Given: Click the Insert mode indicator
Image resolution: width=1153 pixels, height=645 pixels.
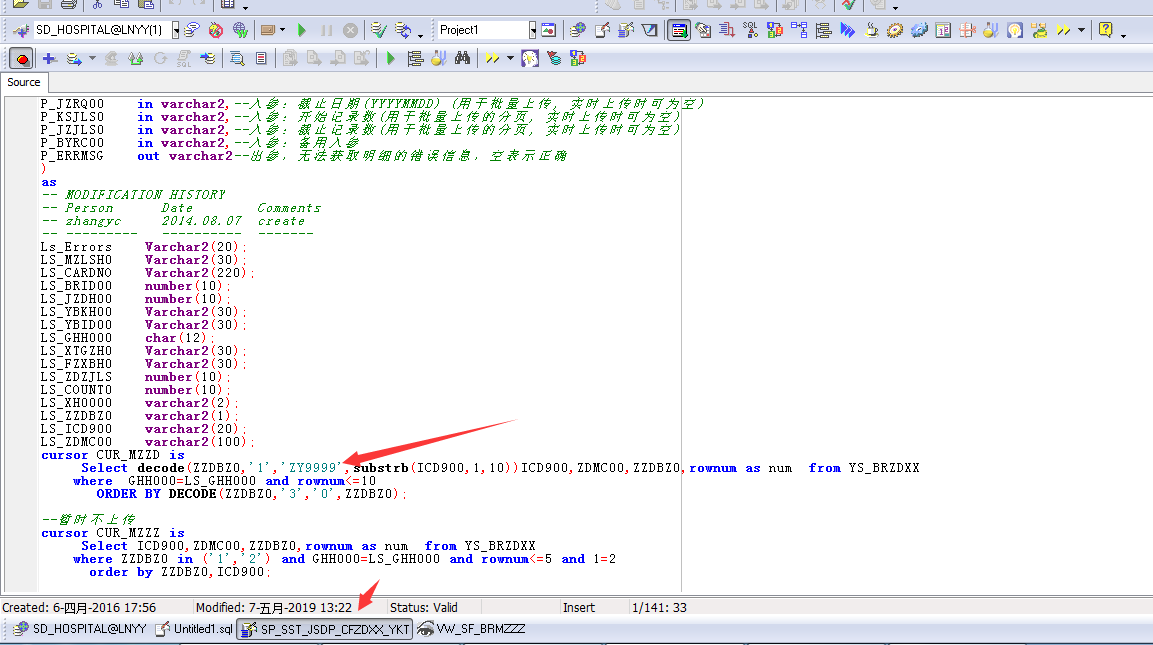Looking at the screenshot, I should pyautogui.click(x=579, y=607).
